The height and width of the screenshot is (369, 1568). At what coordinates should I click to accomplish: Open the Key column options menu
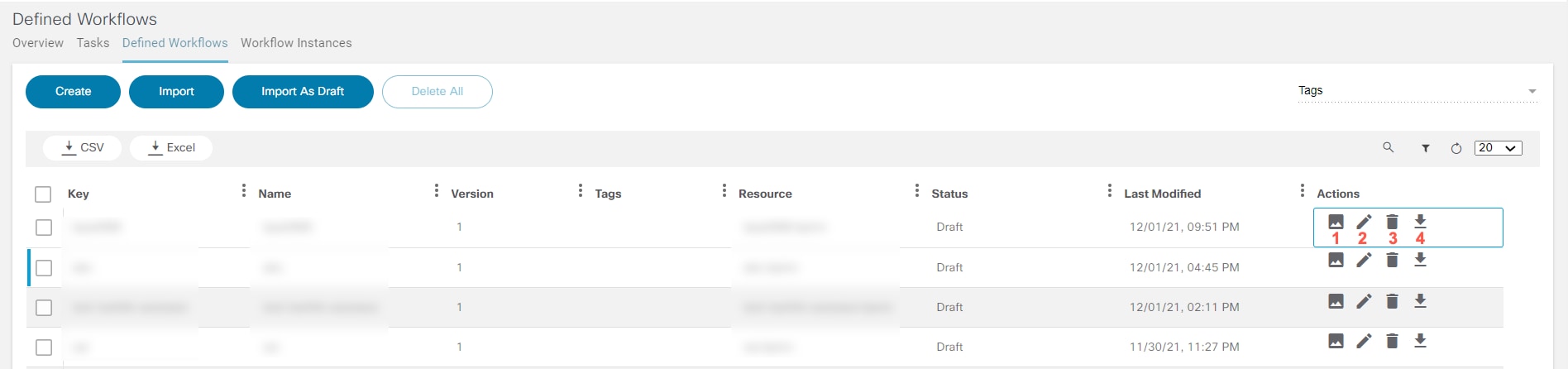point(243,191)
